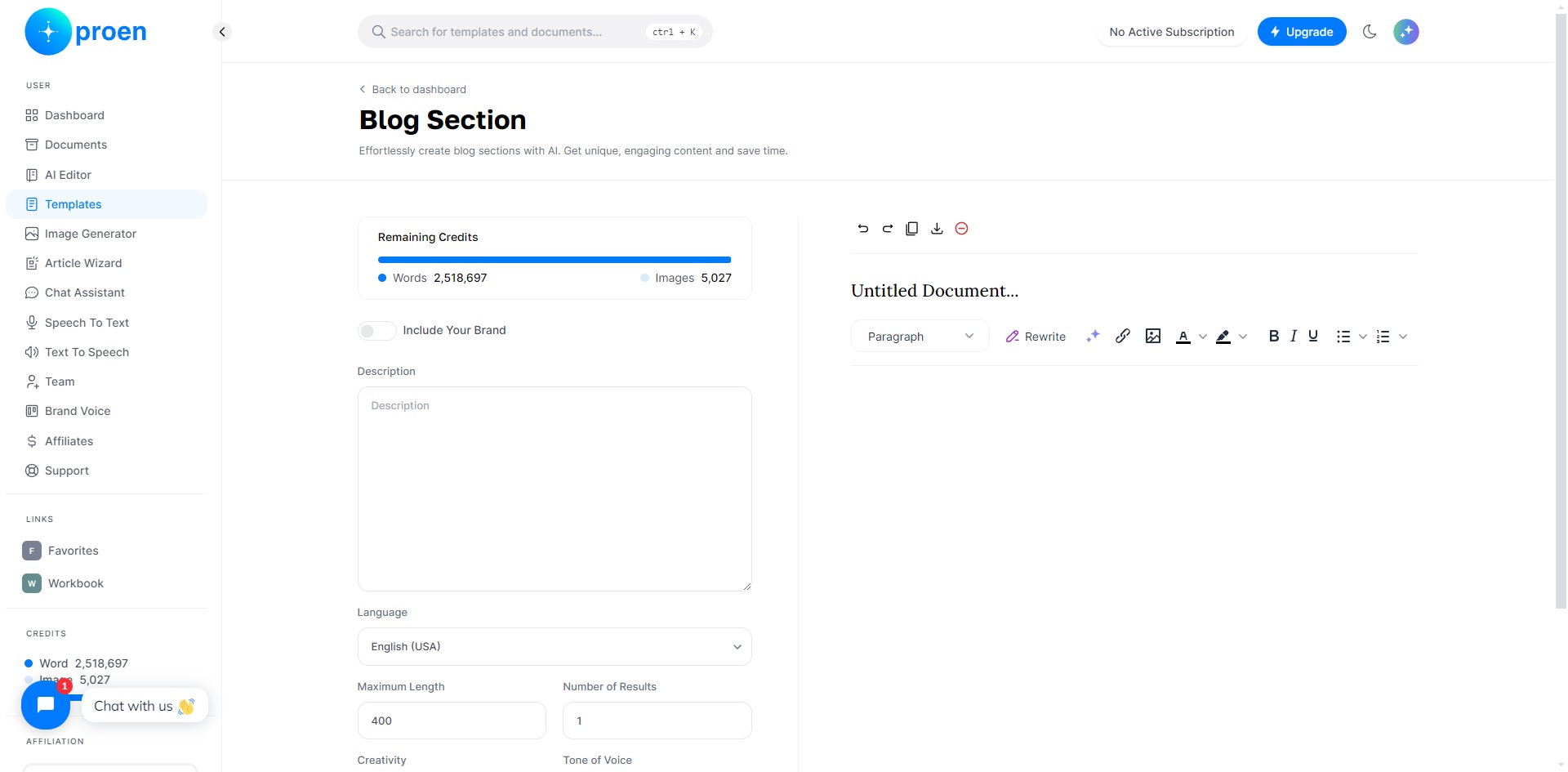
Task: Click the search magnifier icon
Action: point(378,32)
